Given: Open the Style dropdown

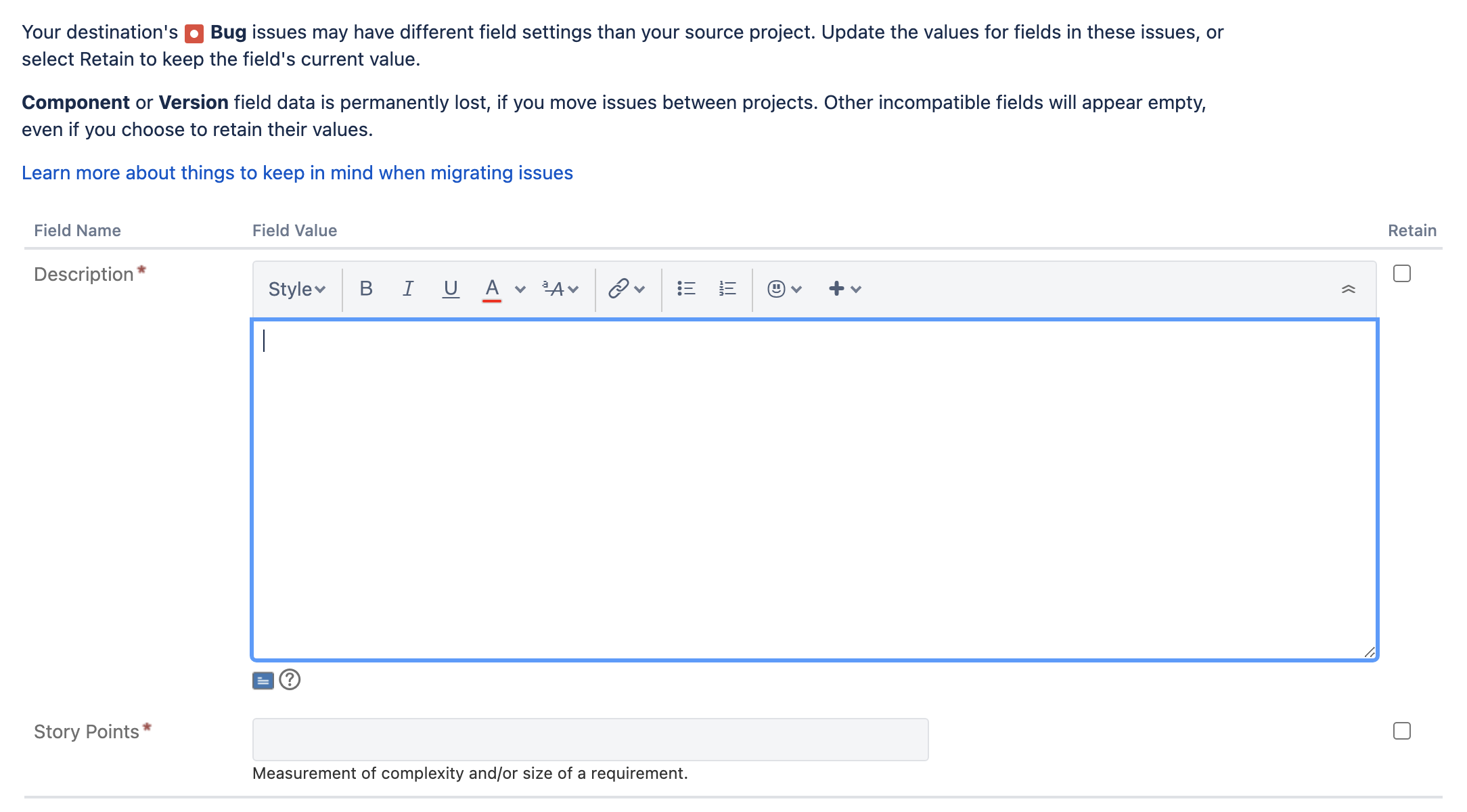Looking at the screenshot, I should tap(297, 289).
